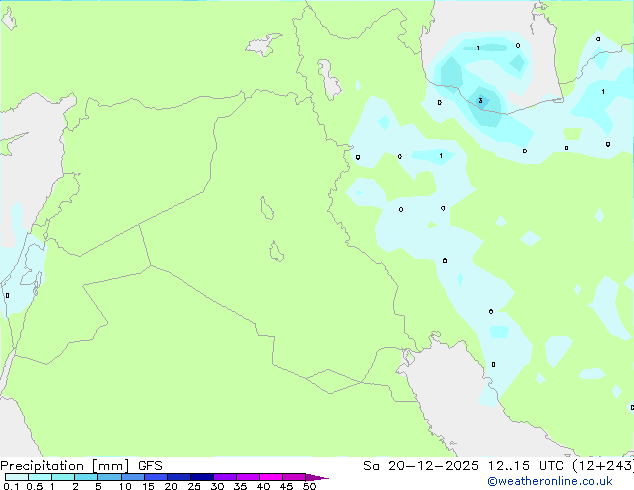Click the 25–30 mm dark navy legend box
Image resolution: width=634 pixels, height=490 pixels.
pos(201,477)
